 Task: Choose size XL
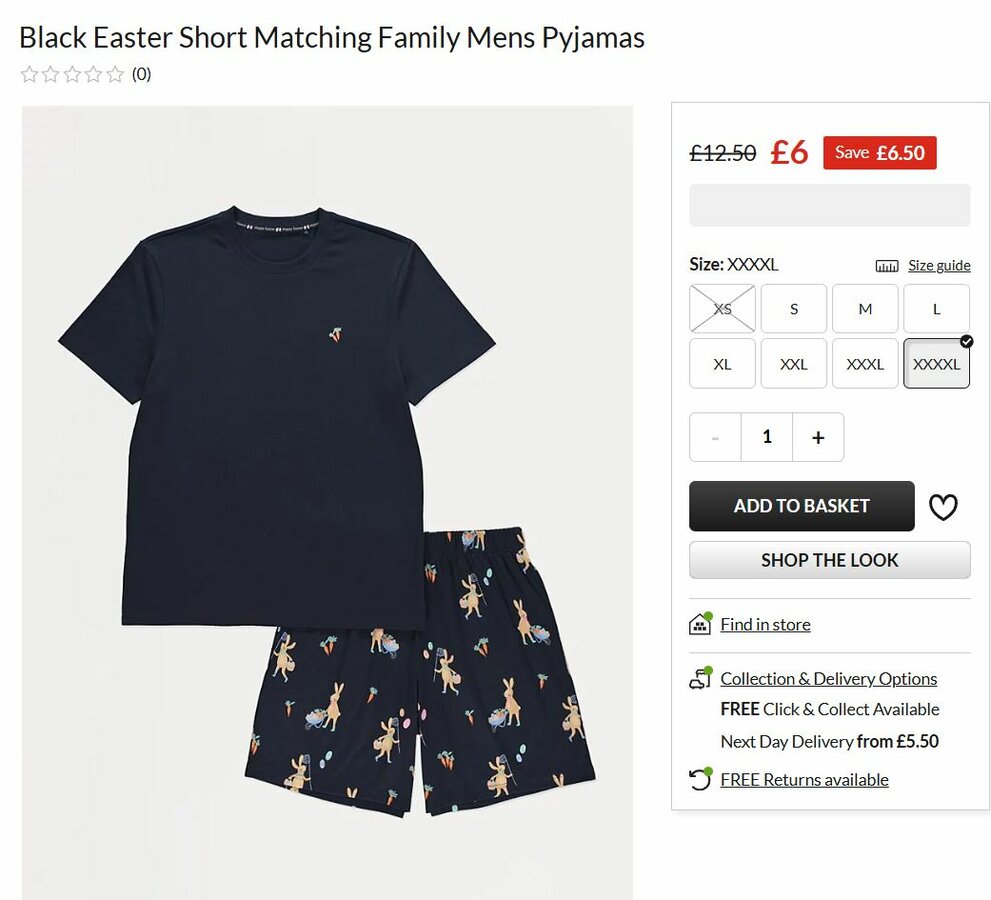[x=722, y=364]
